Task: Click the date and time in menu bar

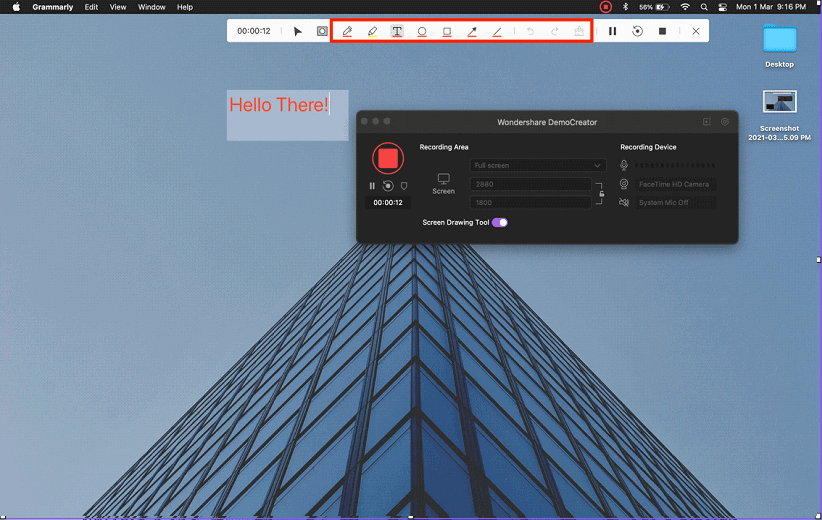Action: click(771, 7)
